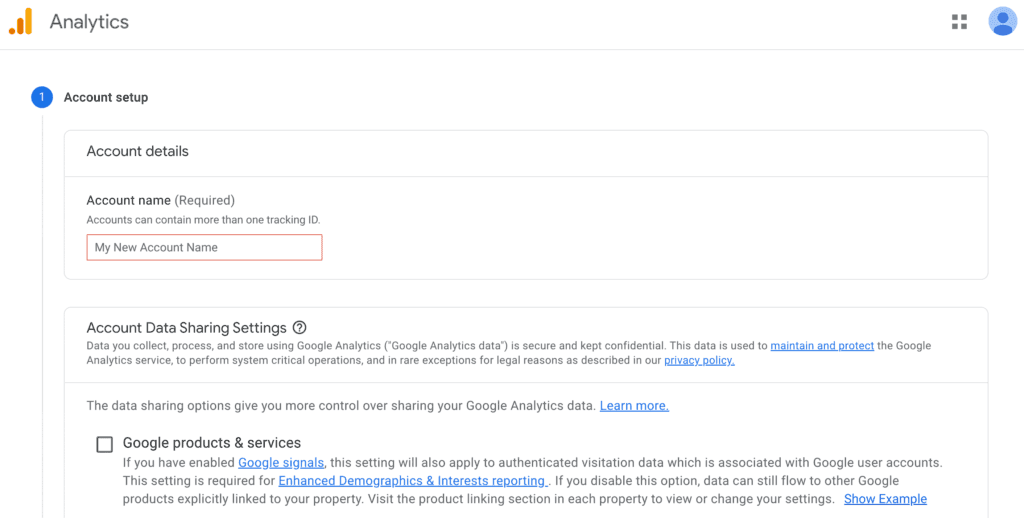Focus the Account name input field
Screen dimensions: 1024x518
[204, 248]
